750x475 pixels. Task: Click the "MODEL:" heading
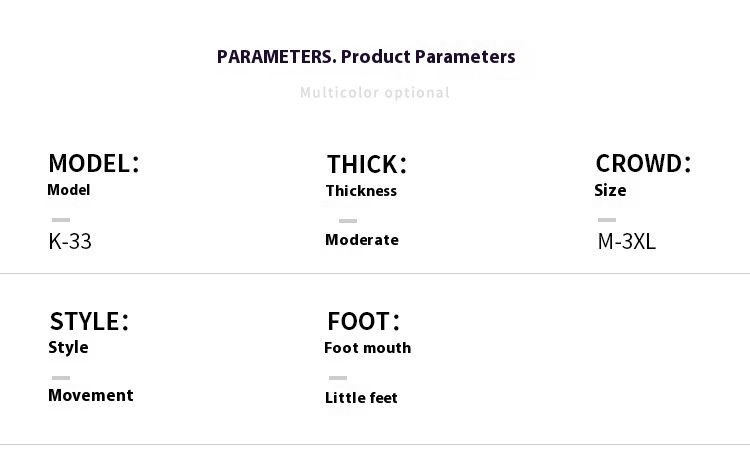94,164
